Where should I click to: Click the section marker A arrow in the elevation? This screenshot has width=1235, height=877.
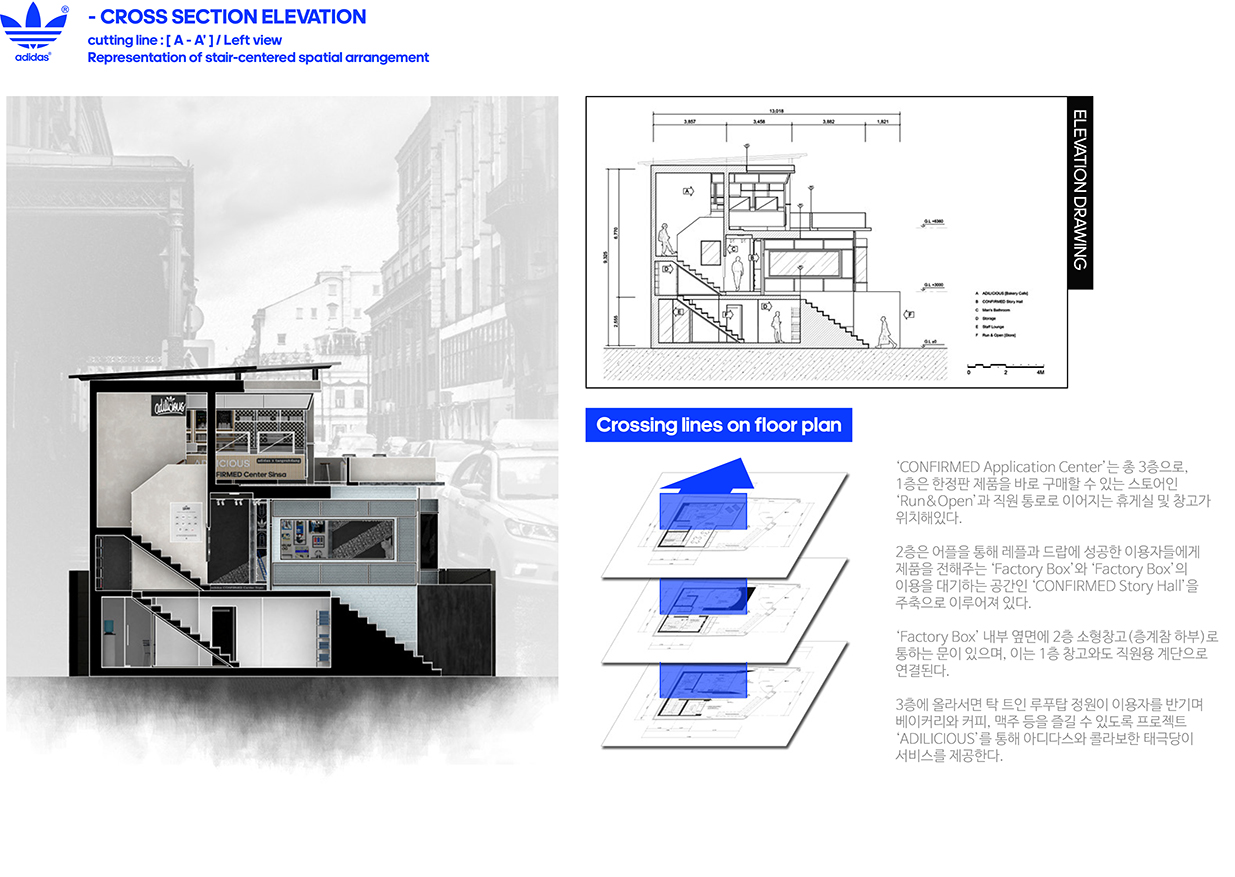[688, 190]
